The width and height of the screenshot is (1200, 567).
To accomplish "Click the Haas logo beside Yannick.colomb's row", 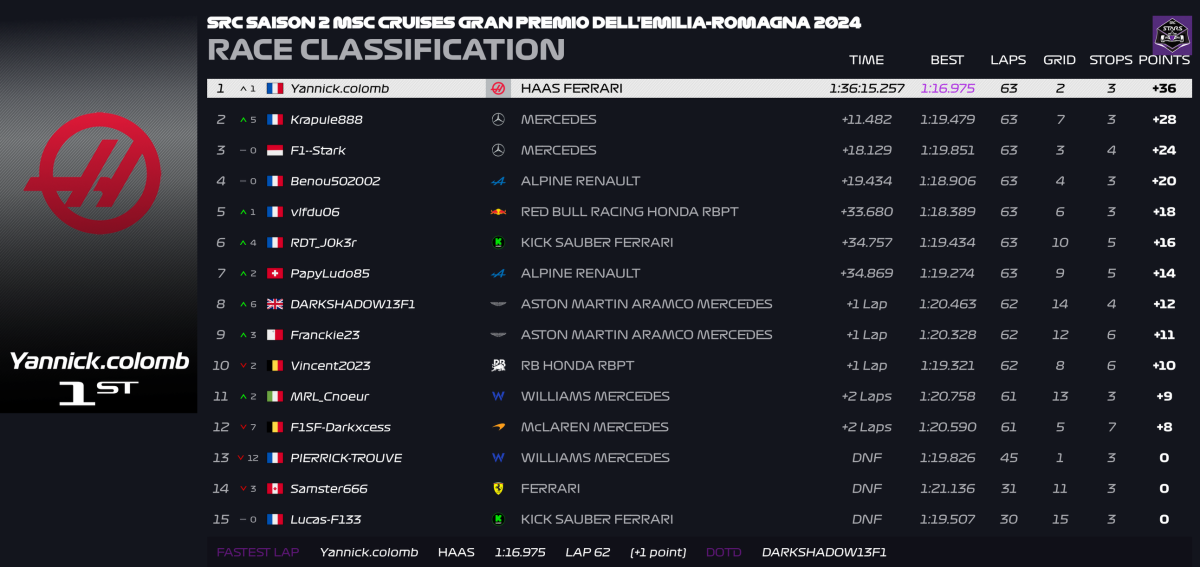I will tap(498, 88).
